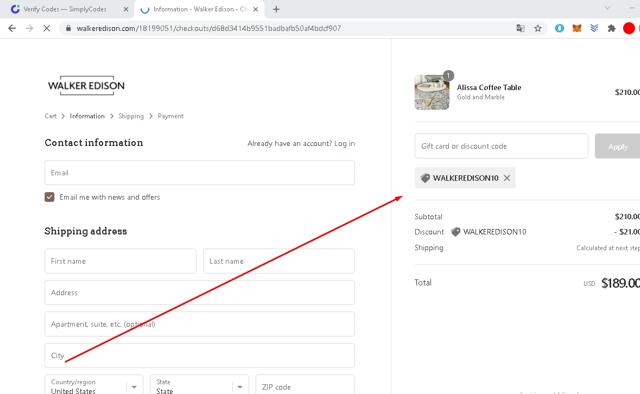This screenshot has width=640, height=394.
Task: Open a new browser tab
Action: coord(276,9)
